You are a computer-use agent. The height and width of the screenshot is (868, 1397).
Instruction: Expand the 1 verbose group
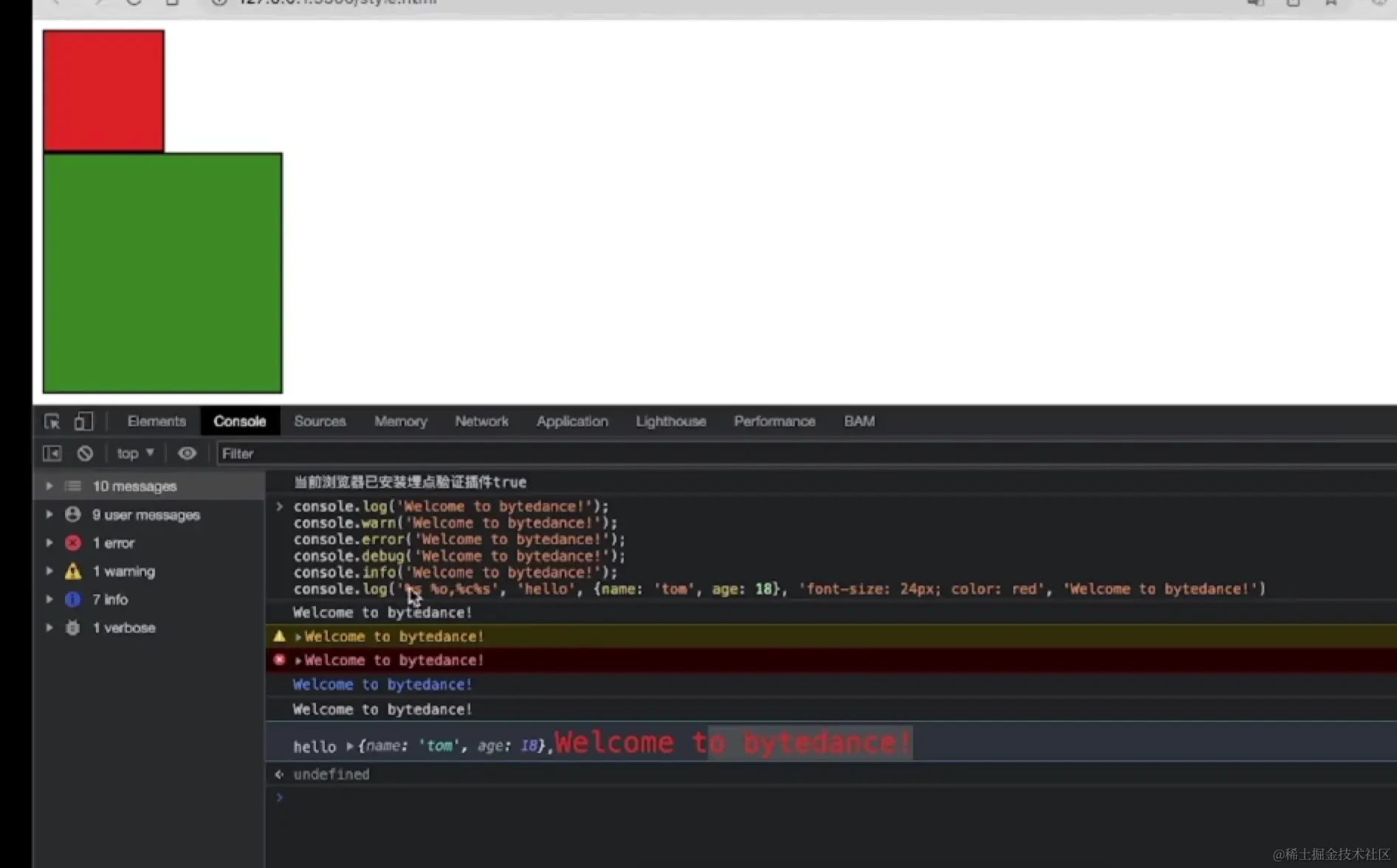pyautogui.click(x=49, y=627)
